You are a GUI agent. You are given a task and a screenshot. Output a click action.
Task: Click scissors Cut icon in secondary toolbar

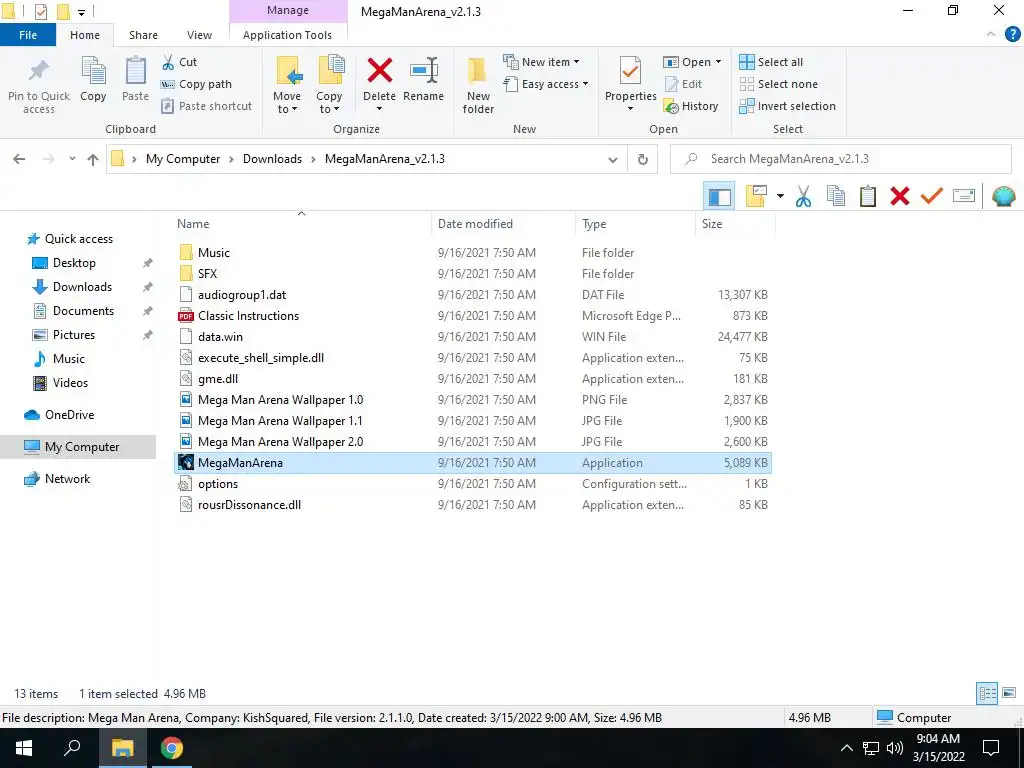pyautogui.click(x=803, y=196)
